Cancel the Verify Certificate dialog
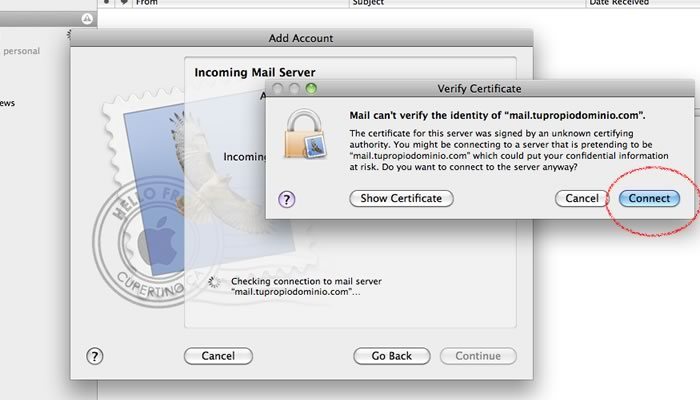The height and width of the screenshot is (400, 700). pyautogui.click(x=582, y=198)
